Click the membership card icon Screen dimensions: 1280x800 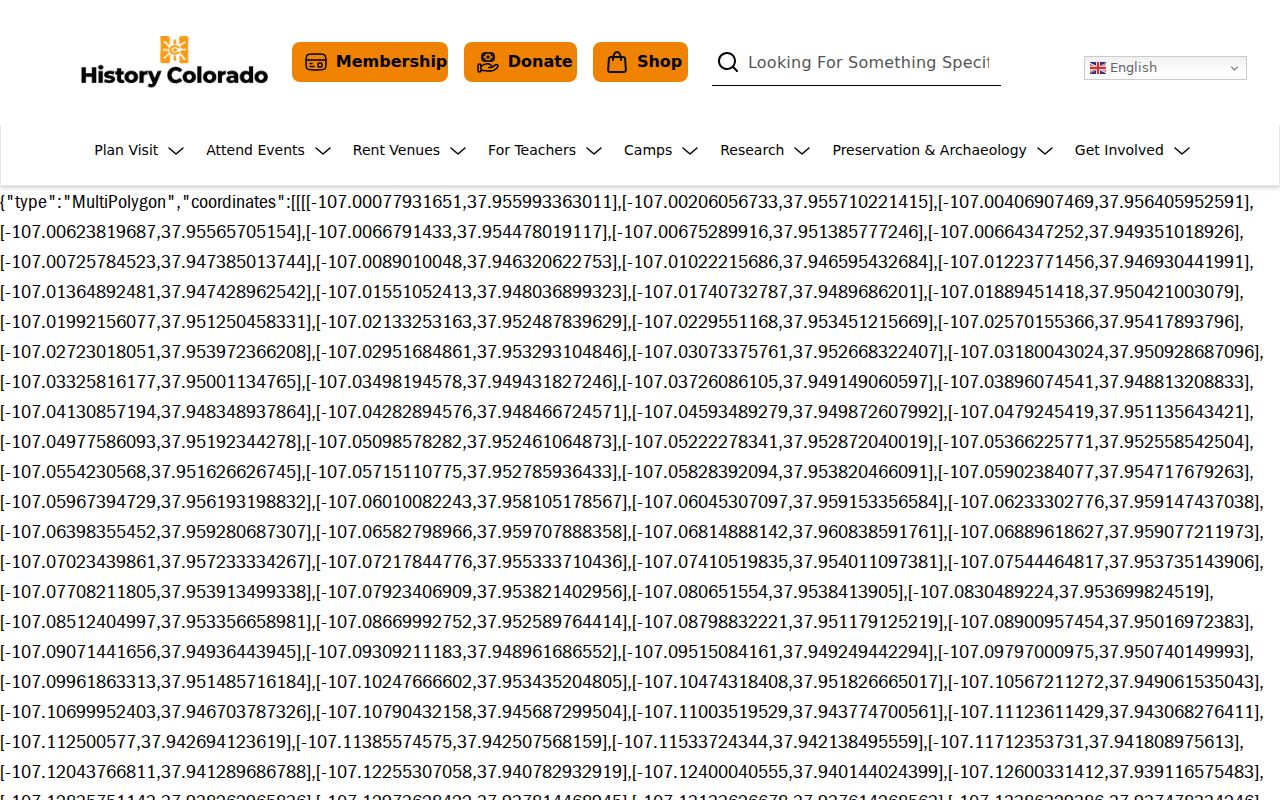pyautogui.click(x=316, y=62)
